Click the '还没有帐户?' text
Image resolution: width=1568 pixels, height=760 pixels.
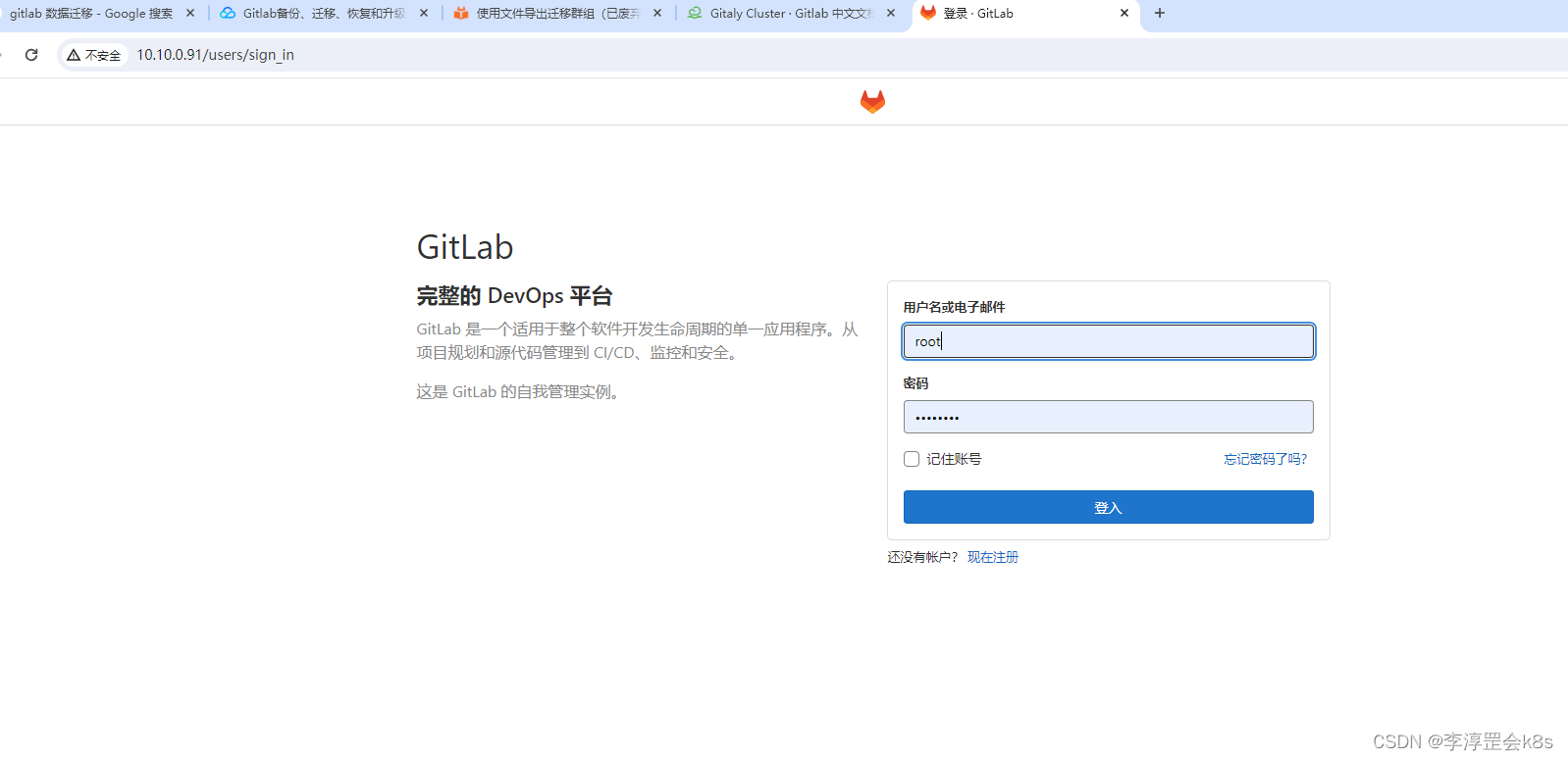[x=922, y=557]
